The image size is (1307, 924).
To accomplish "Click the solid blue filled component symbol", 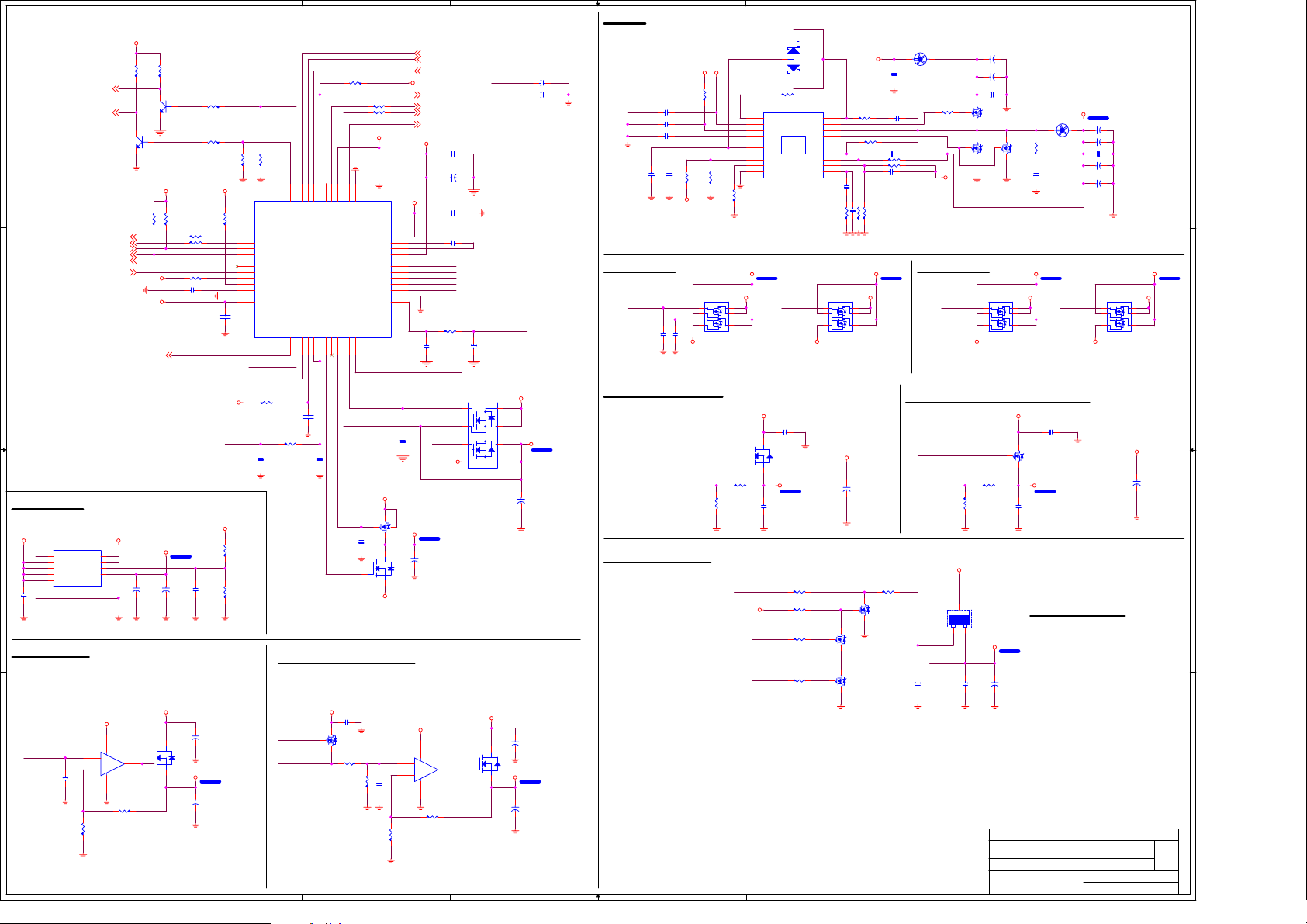I will tap(960, 619).
